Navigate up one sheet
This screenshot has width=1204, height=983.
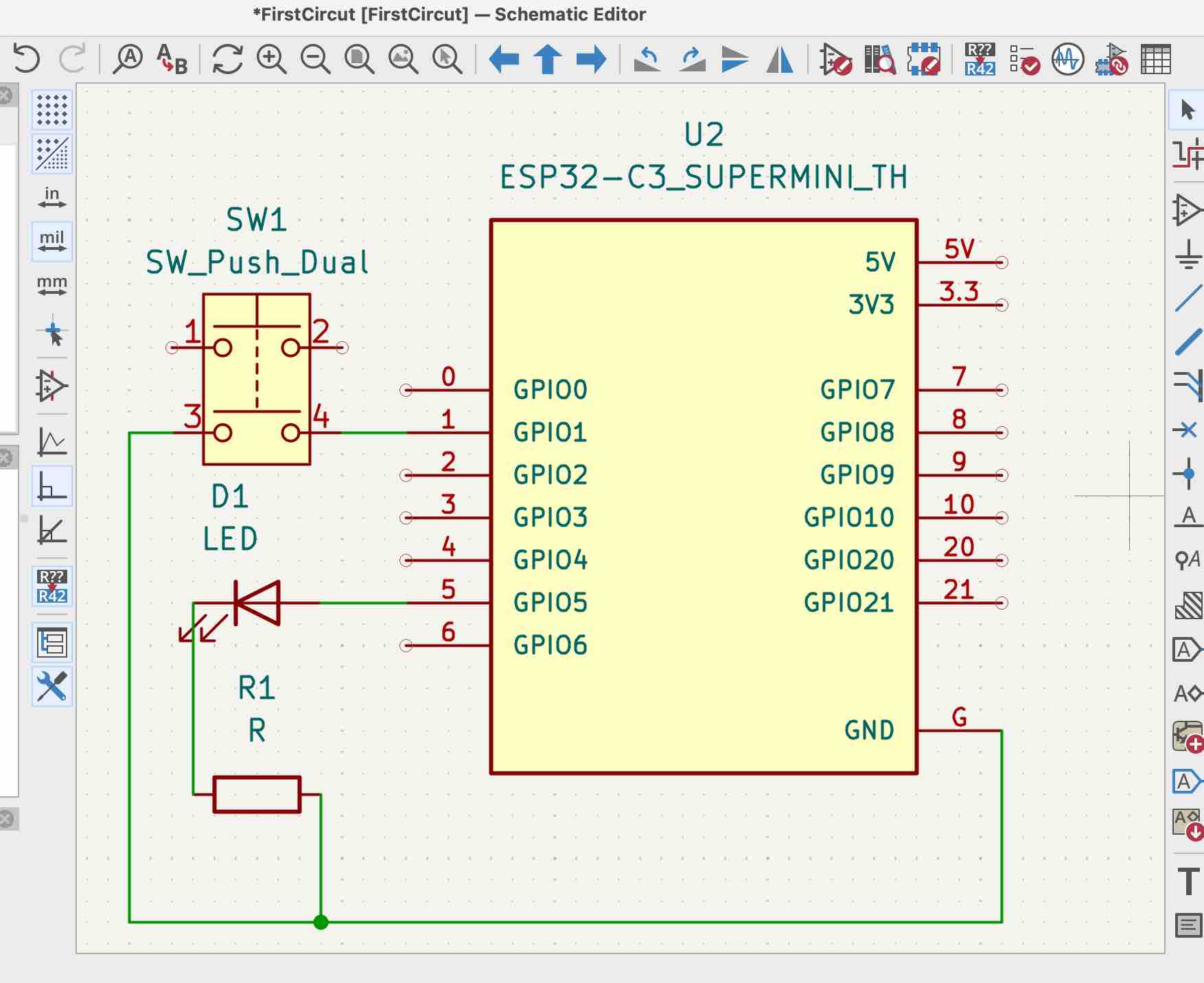click(x=548, y=58)
